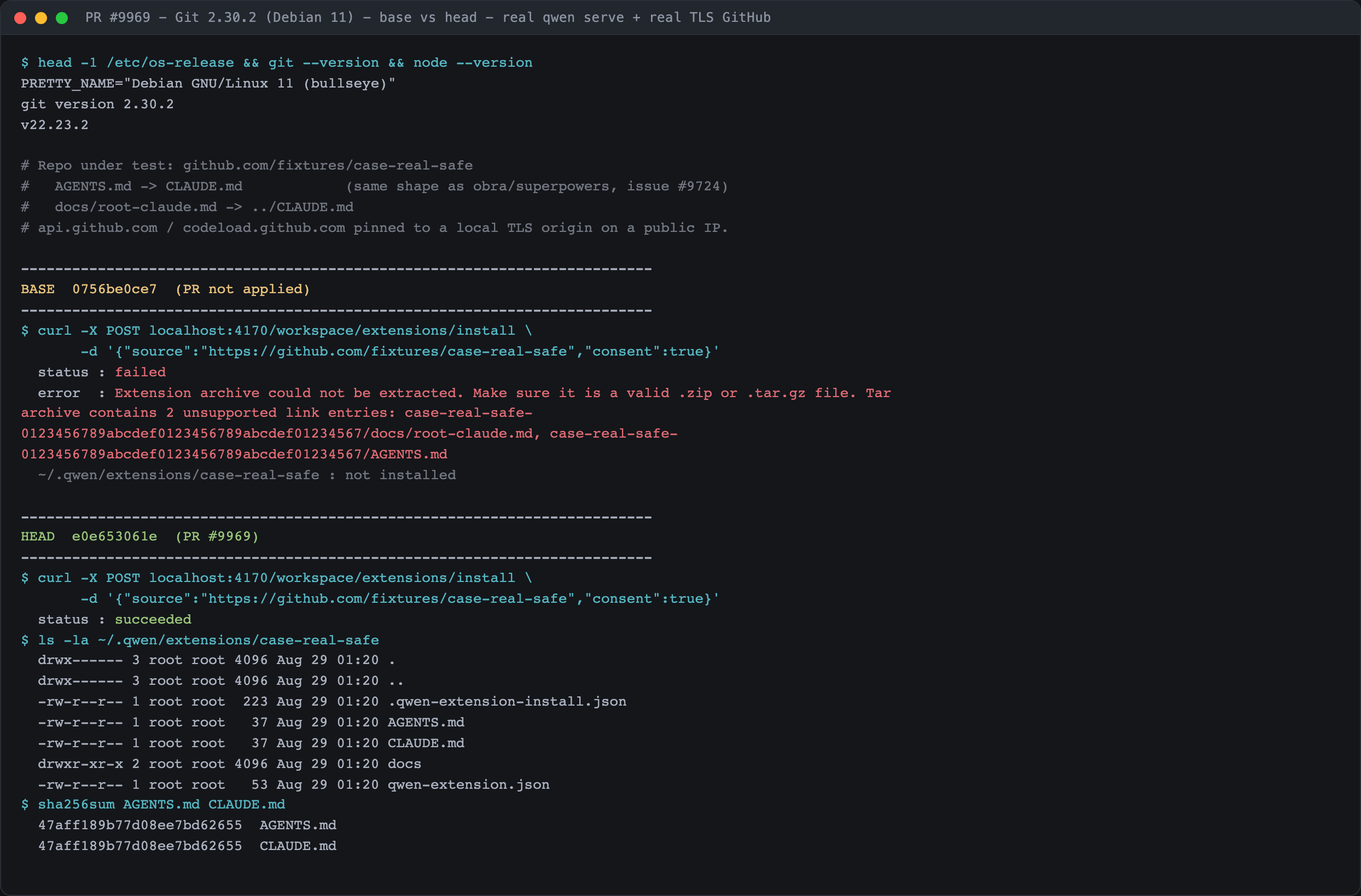Viewport: 1361px width, 896px height.
Task: Click the ls entry for '..' directory
Action: pyautogui.click(x=221, y=681)
